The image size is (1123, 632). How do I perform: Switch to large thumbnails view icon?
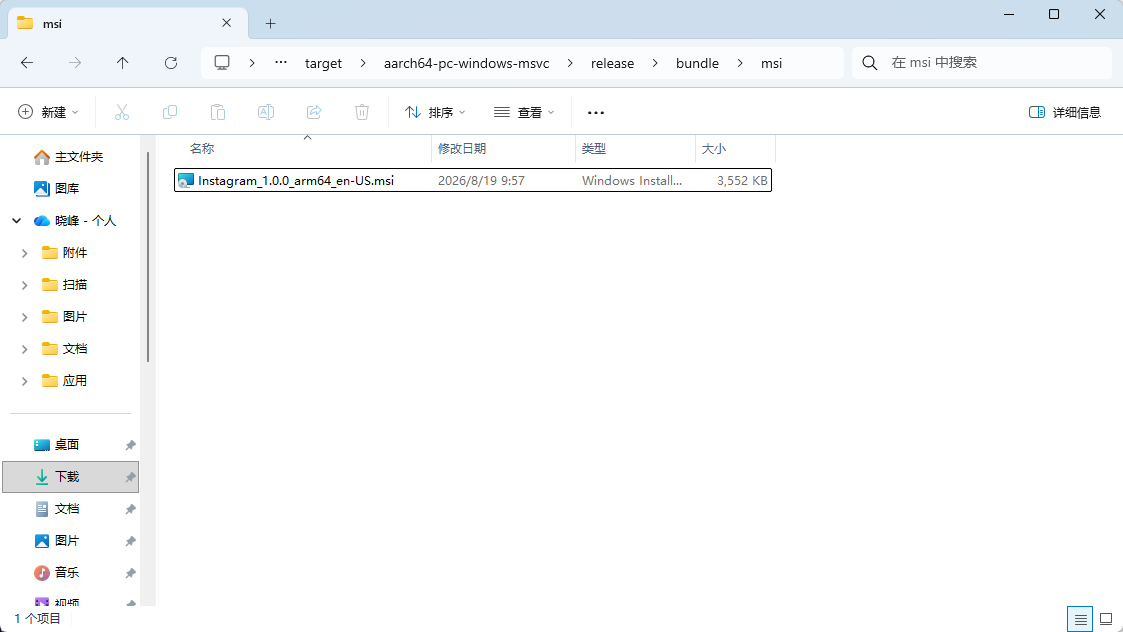1106,619
